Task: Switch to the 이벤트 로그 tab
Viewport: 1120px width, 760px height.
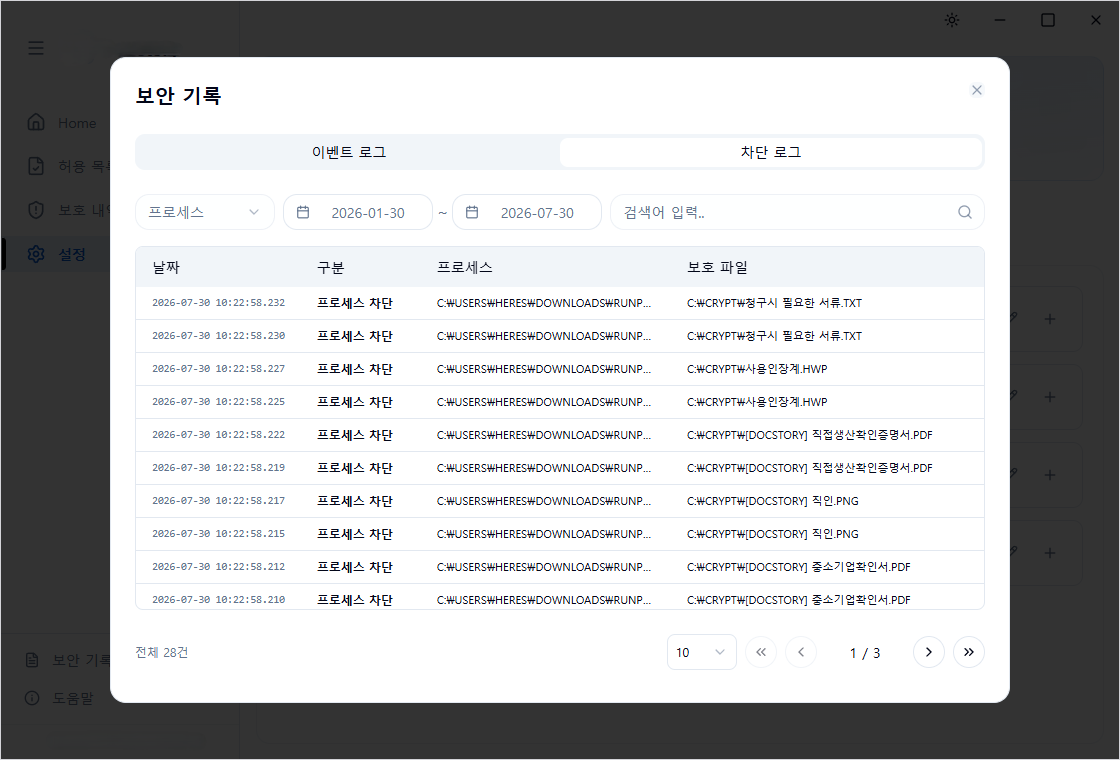Action: (x=349, y=152)
